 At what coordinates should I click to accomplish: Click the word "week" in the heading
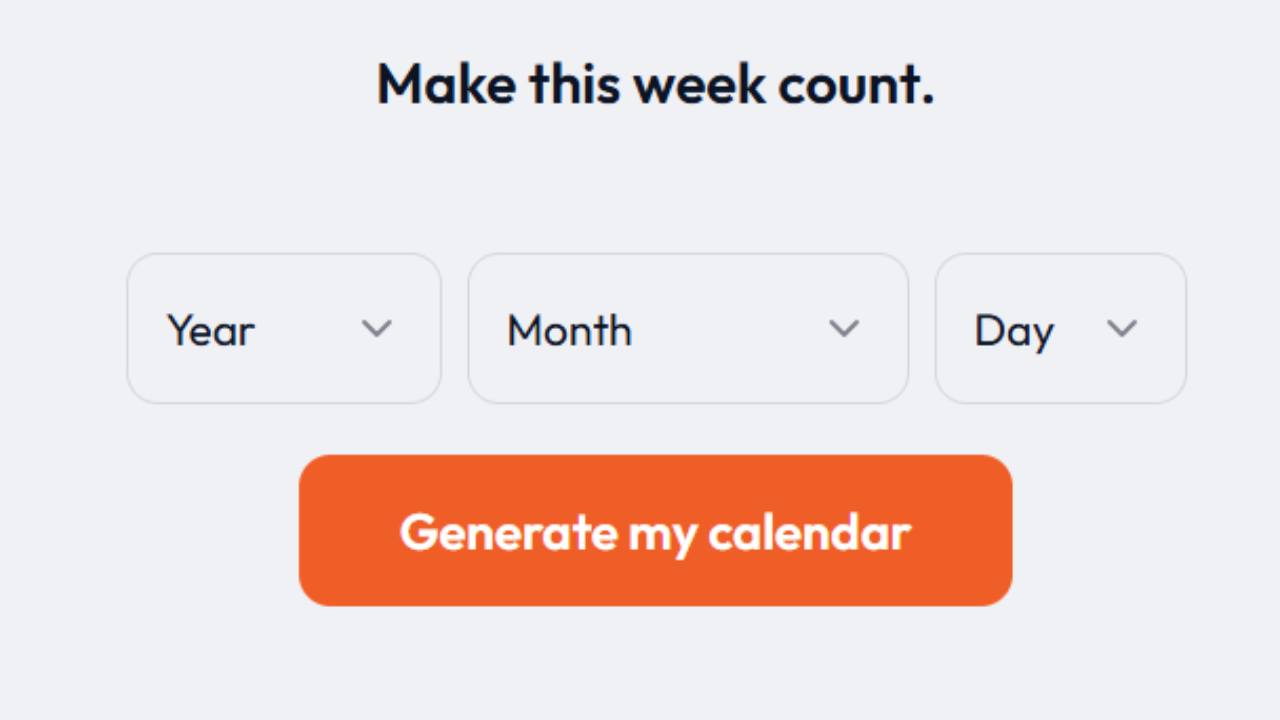coord(699,84)
